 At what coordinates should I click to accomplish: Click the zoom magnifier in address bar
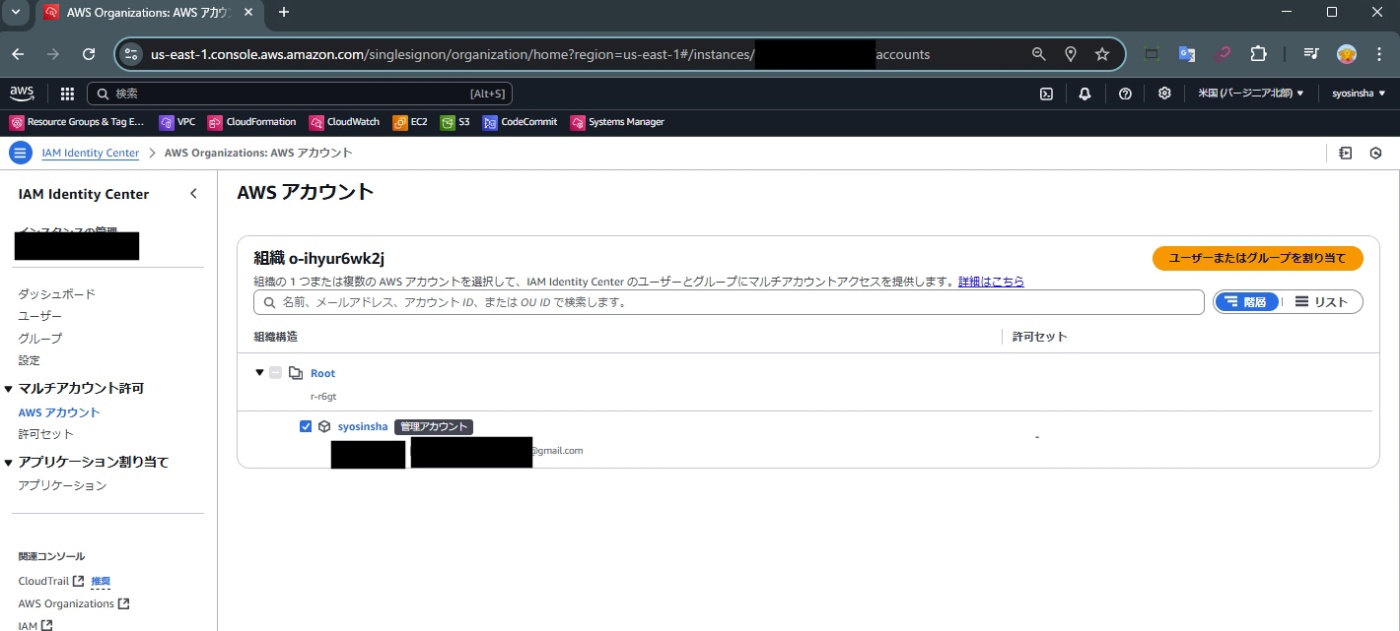[1039, 54]
